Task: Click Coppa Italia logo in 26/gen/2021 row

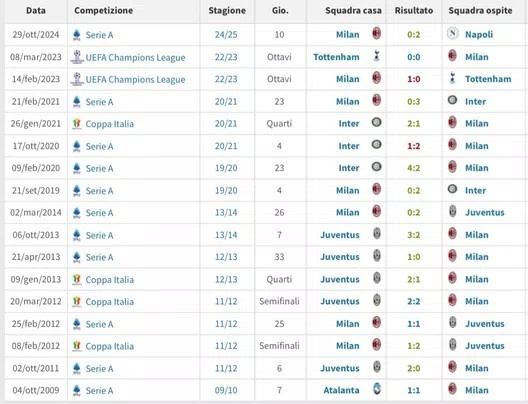Action: click(x=77, y=124)
